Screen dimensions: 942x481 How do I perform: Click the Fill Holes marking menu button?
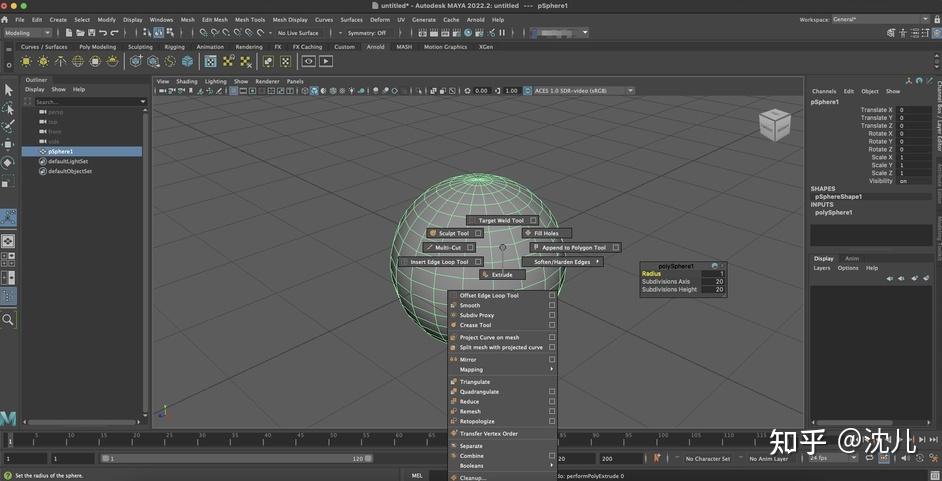(546, 233)
